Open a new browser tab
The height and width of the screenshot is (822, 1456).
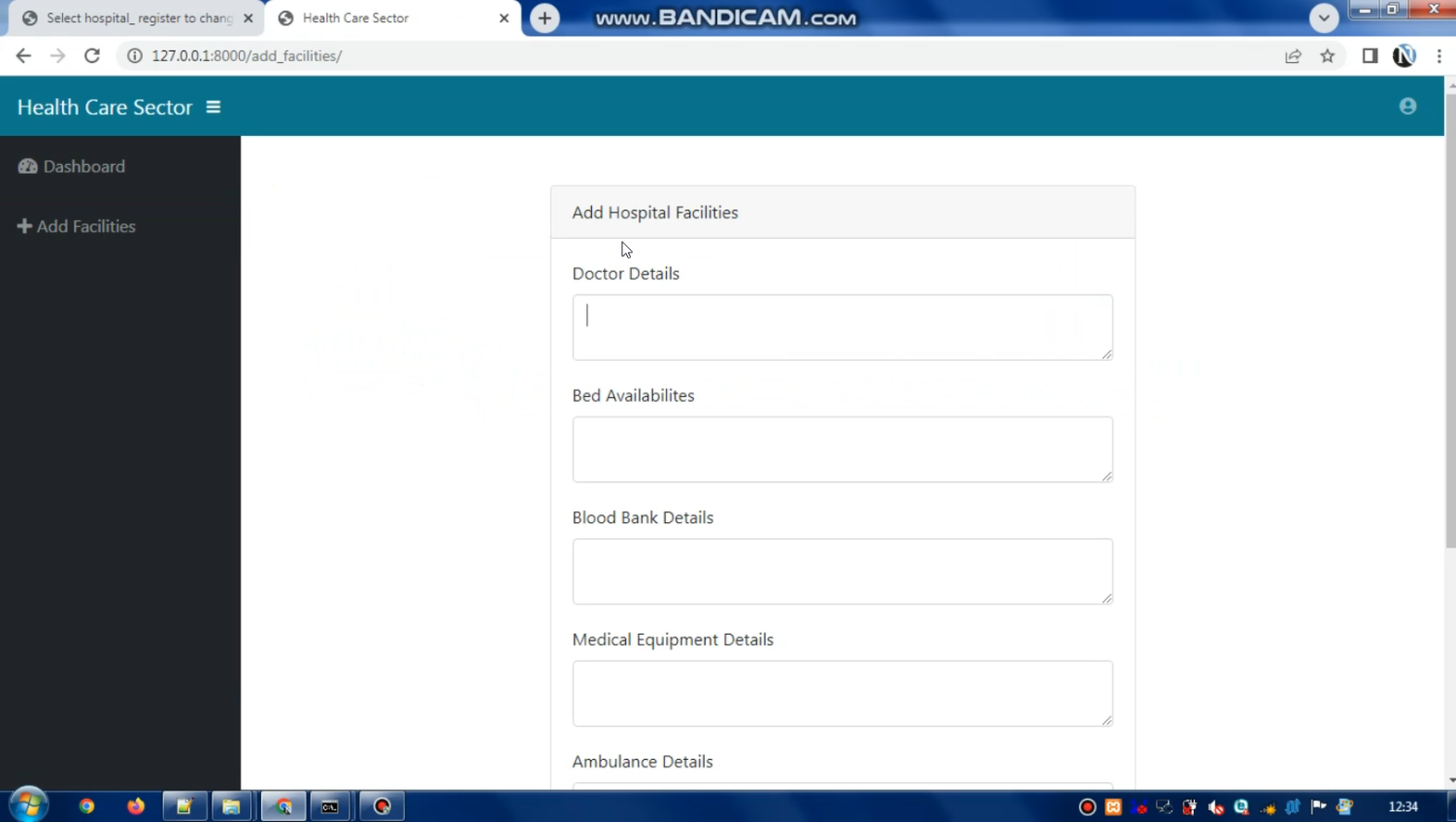545,17
